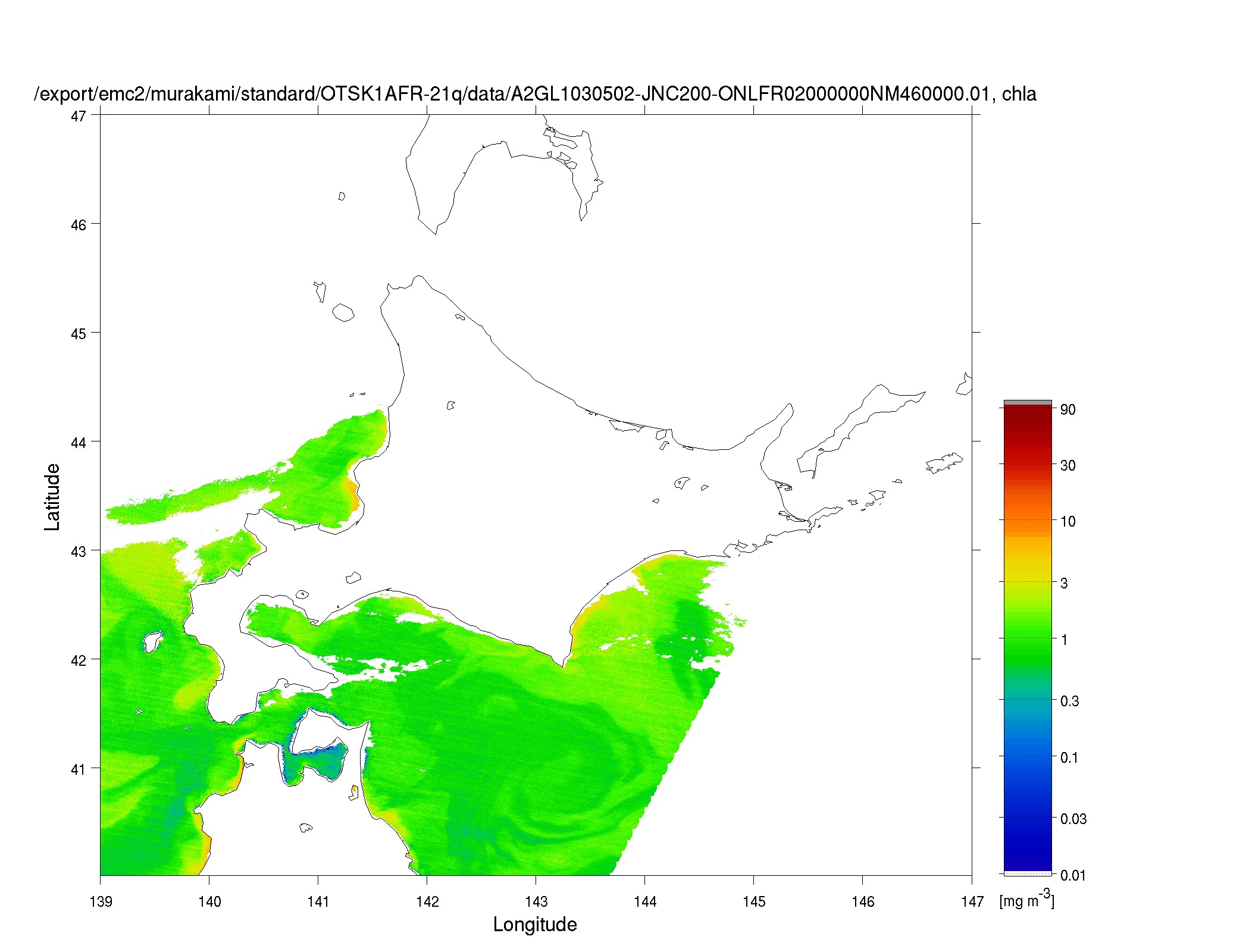1249x952 pixels.
Task: Click longitude tick label 145
Action: pyautogui.click(x=754, y=901)
